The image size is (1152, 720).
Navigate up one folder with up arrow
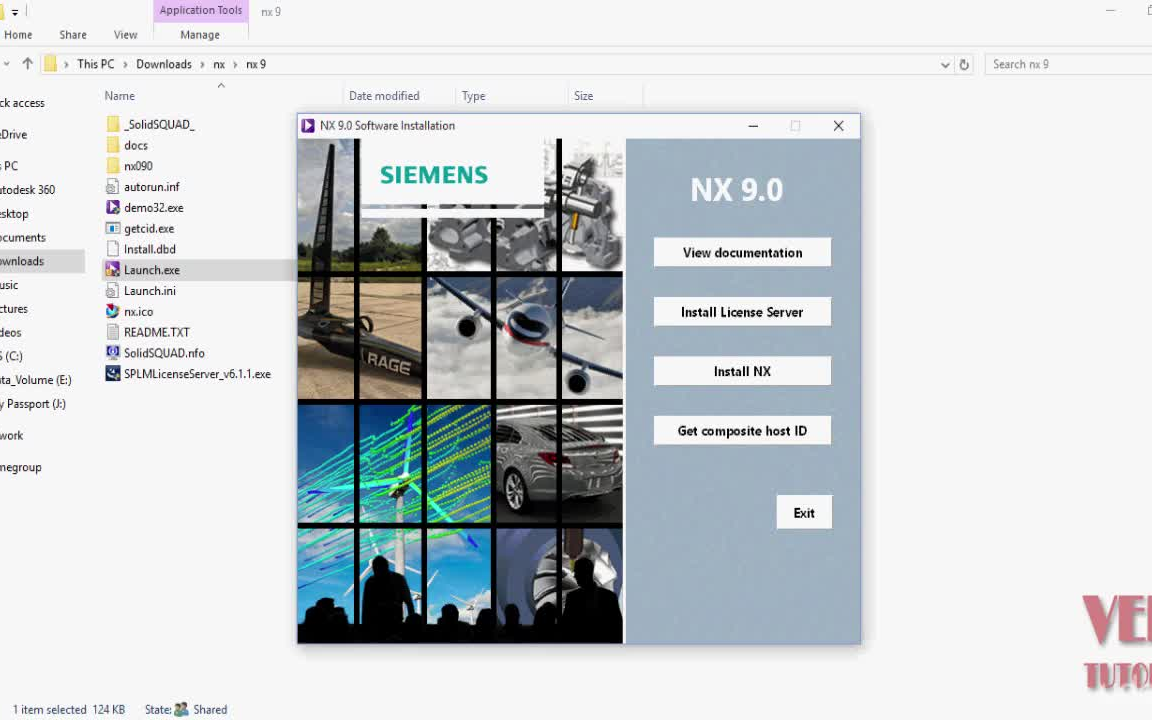27,64
